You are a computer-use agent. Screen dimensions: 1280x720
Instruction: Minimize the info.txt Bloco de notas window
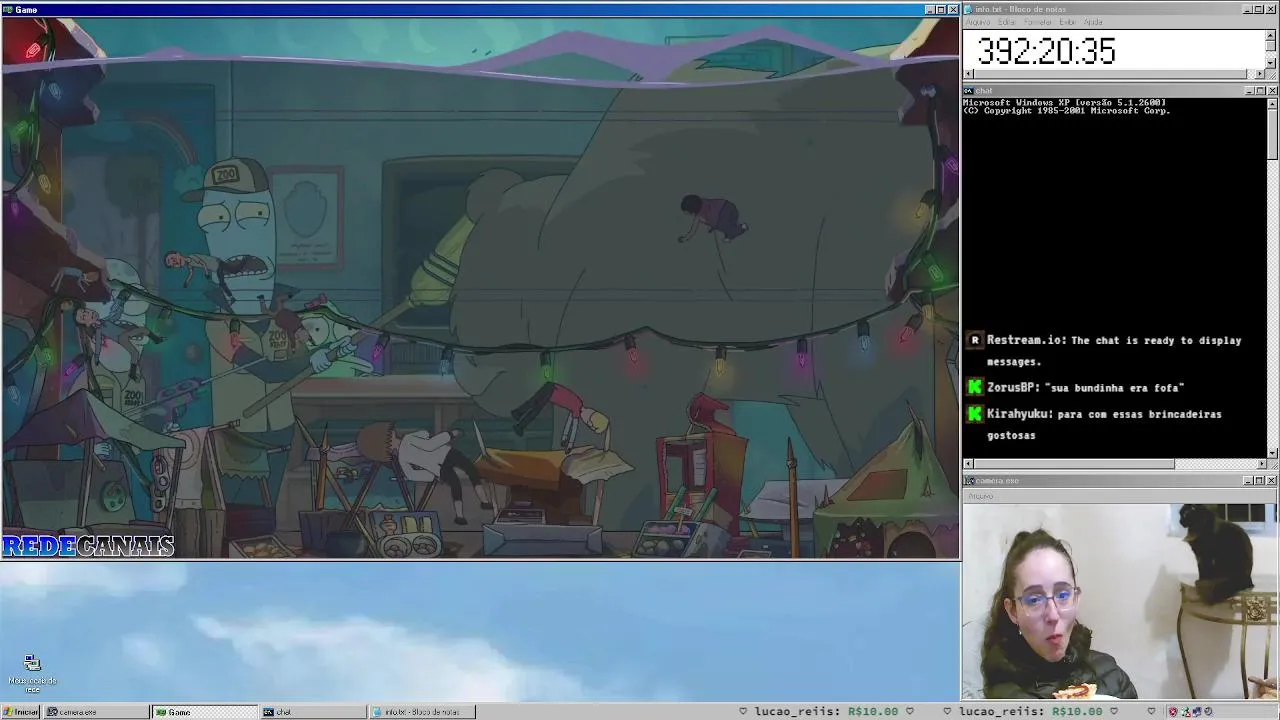tap(1248, 10)
